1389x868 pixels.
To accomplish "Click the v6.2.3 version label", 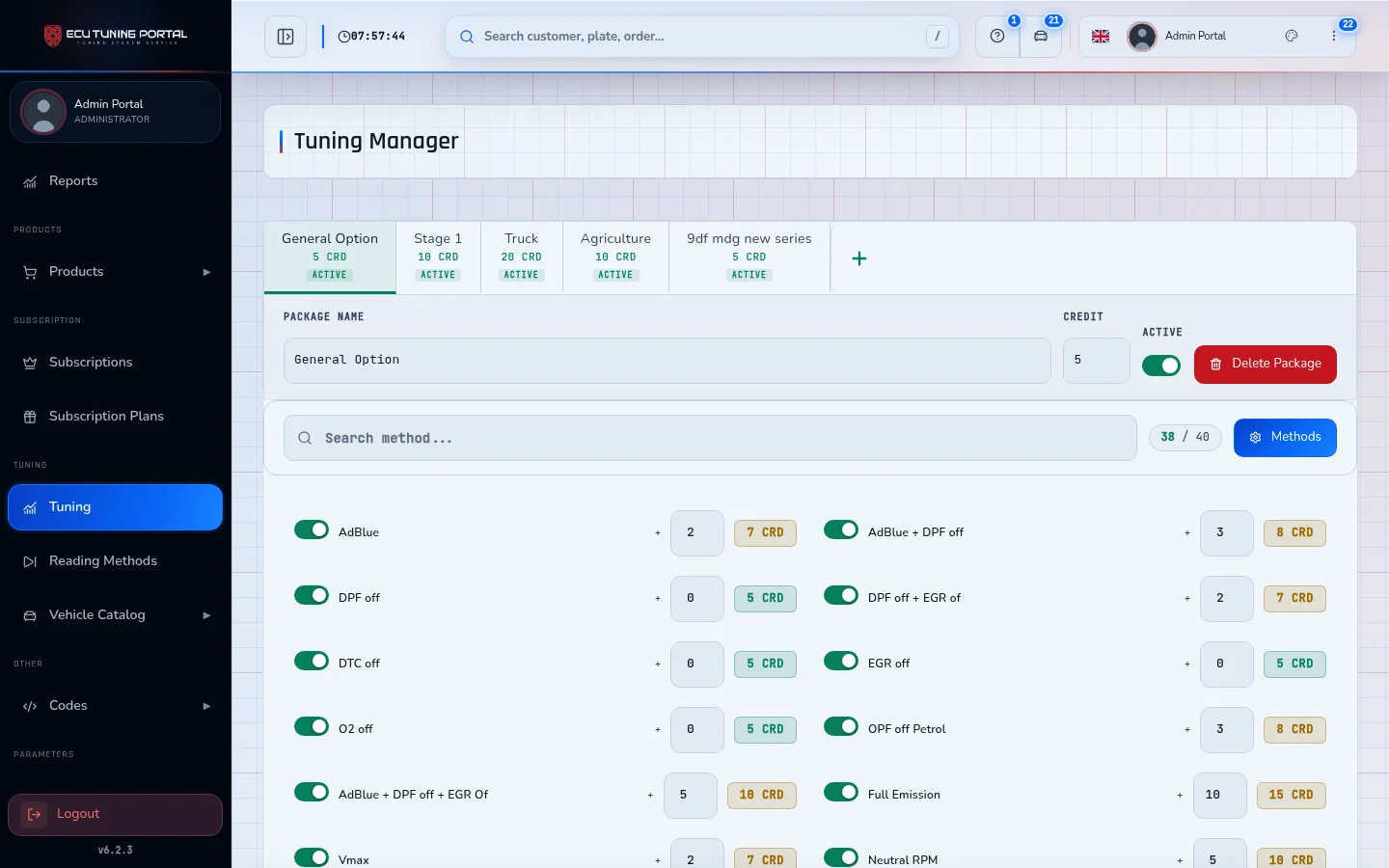I will 116,851.
